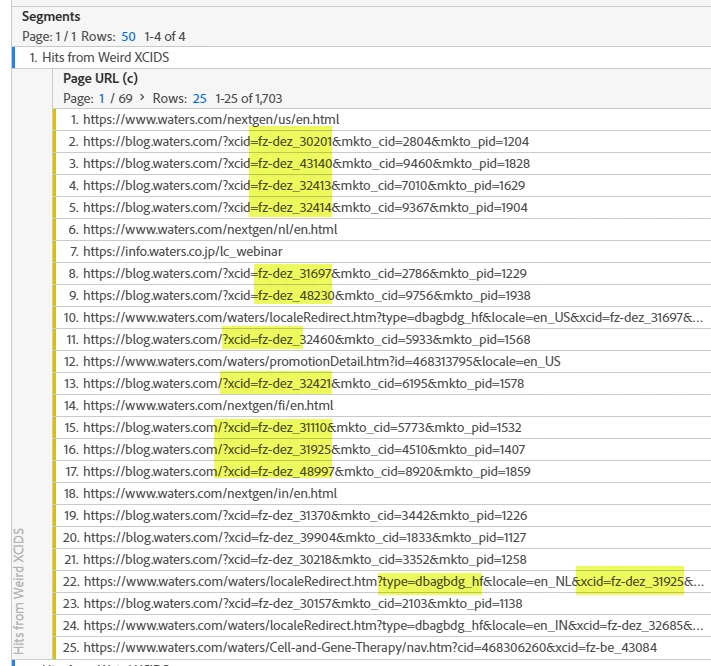Go to next page of Page URL results
Screen dimensions: 711x666
[142, 98]
